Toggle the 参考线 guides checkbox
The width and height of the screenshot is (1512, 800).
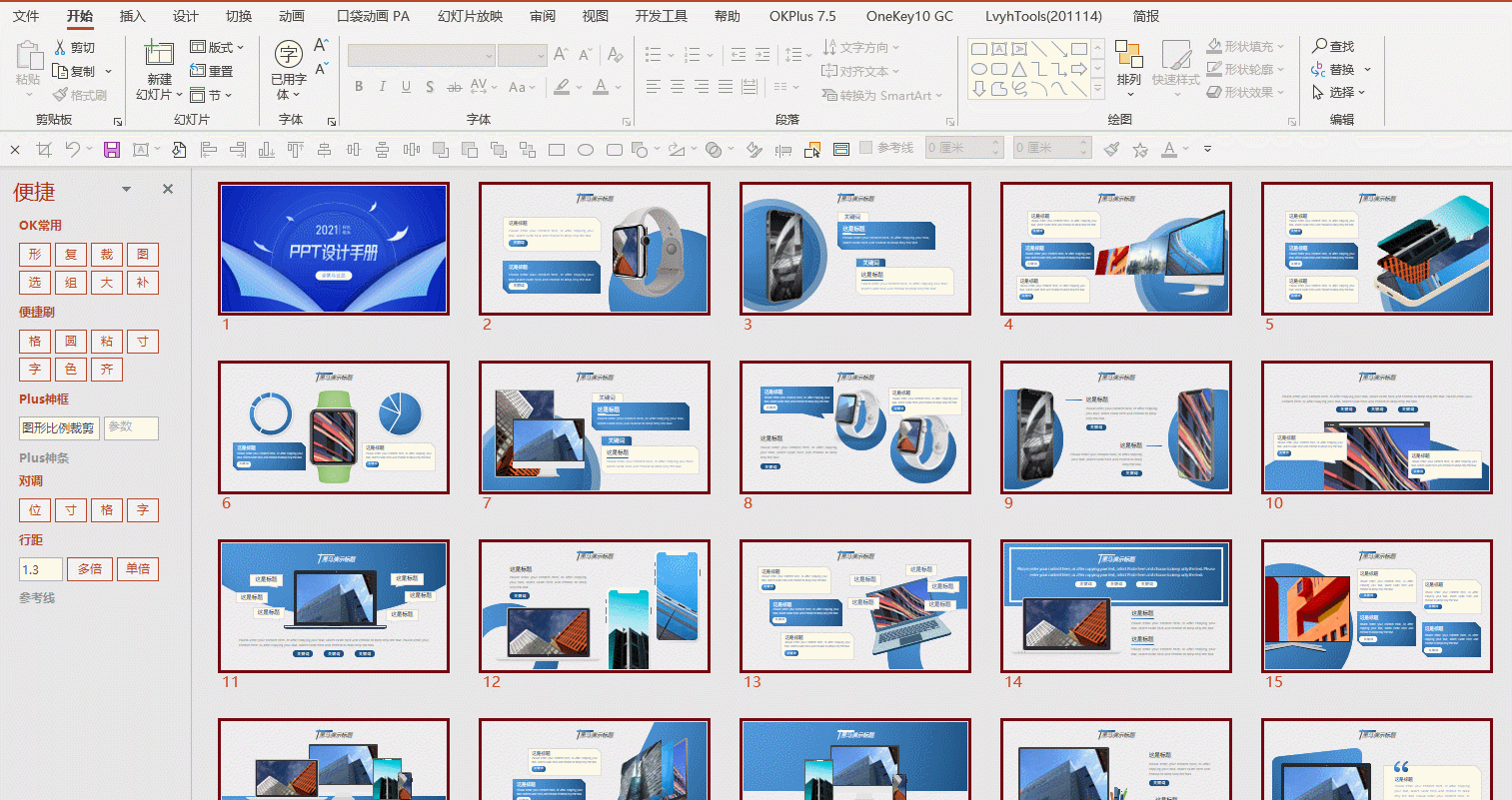click(866, 148)
